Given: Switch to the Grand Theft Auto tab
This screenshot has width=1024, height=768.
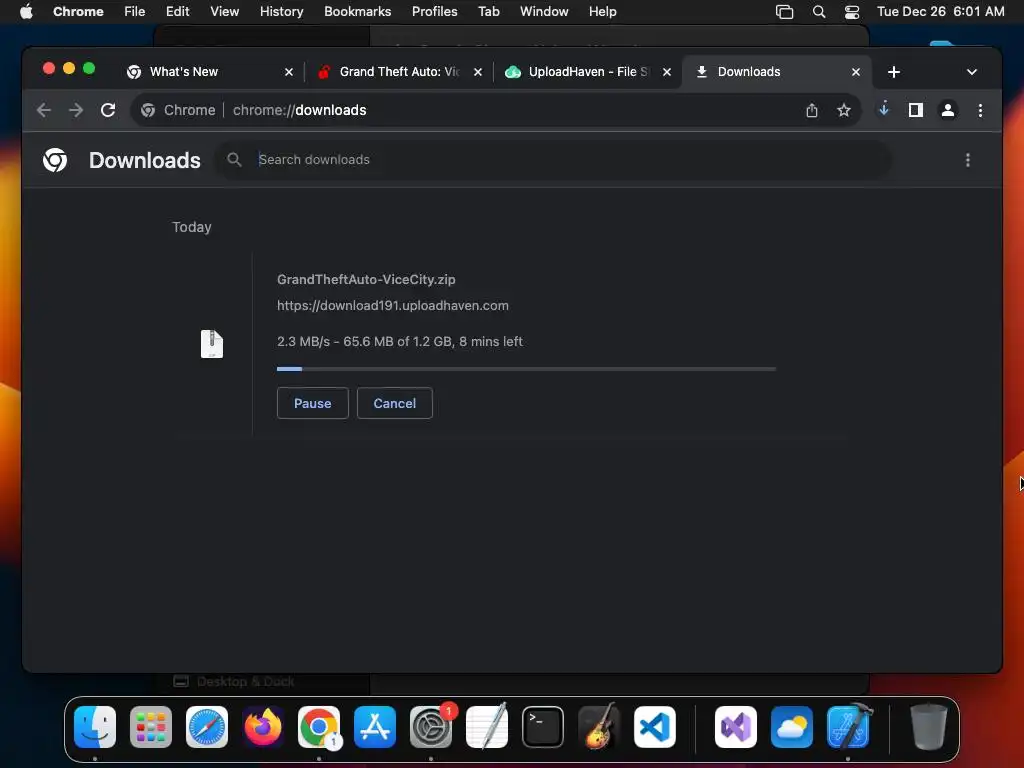Looking at the screenshot, I should [399, 72].
